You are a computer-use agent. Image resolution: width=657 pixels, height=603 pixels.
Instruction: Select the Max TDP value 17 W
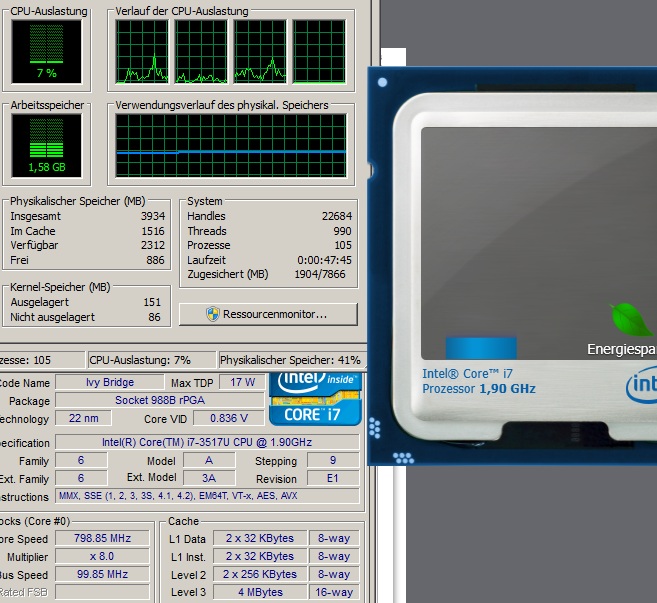[243, 382]
